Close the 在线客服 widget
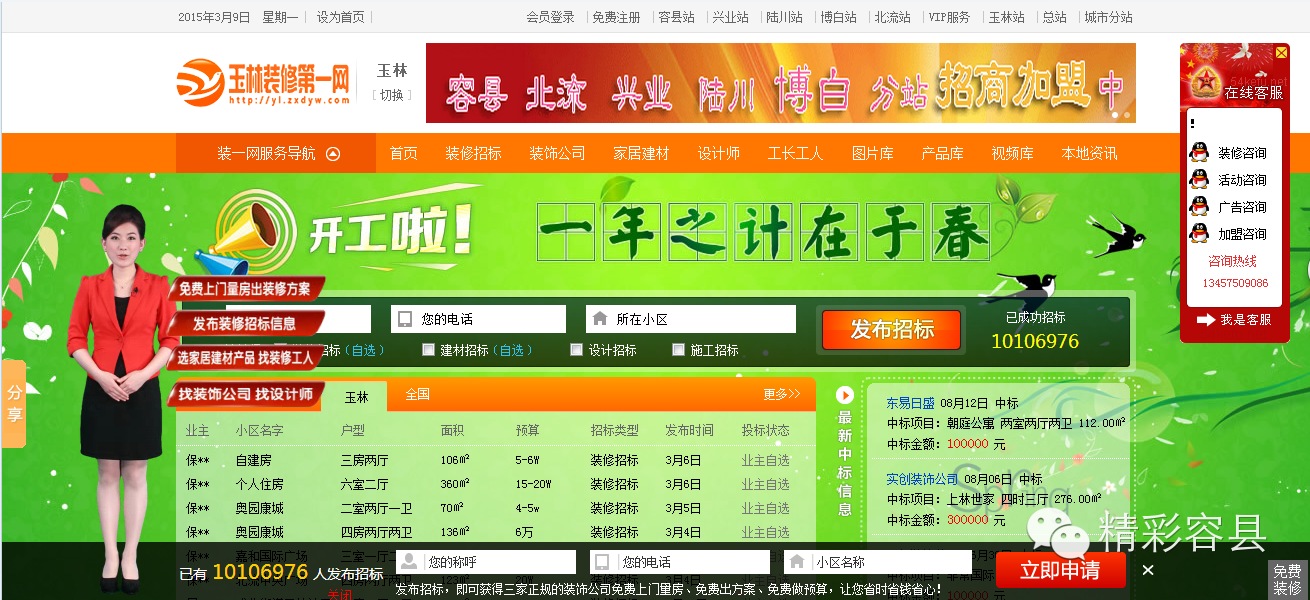 pyautogui.click(x=1281, y=52)
